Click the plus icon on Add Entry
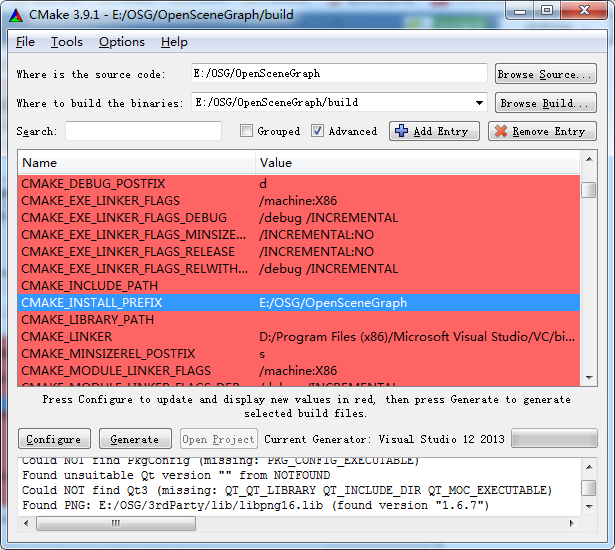Screen dimensions: 615x550 [401, 131]
